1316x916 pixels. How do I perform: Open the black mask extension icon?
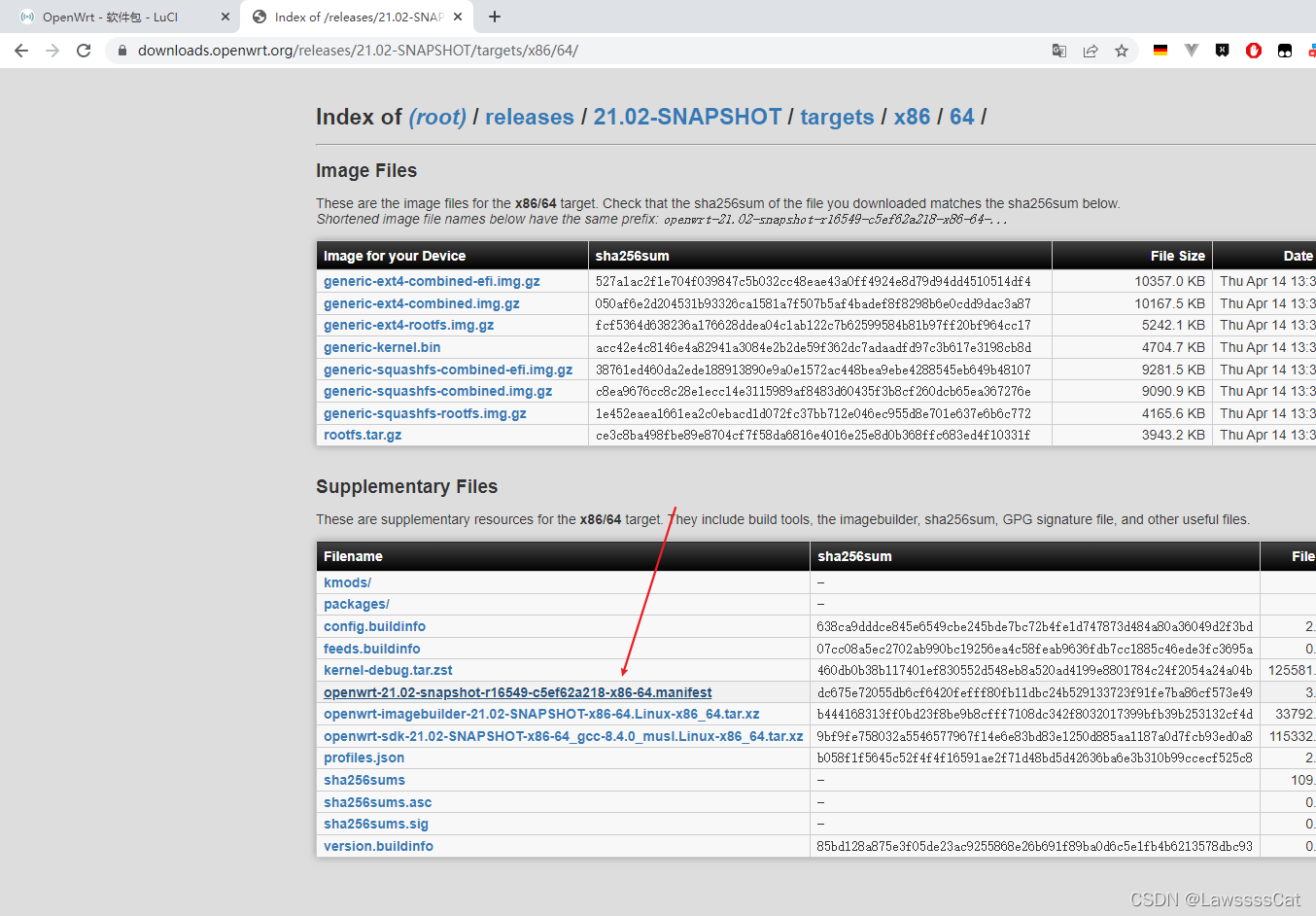[1285, 51]
